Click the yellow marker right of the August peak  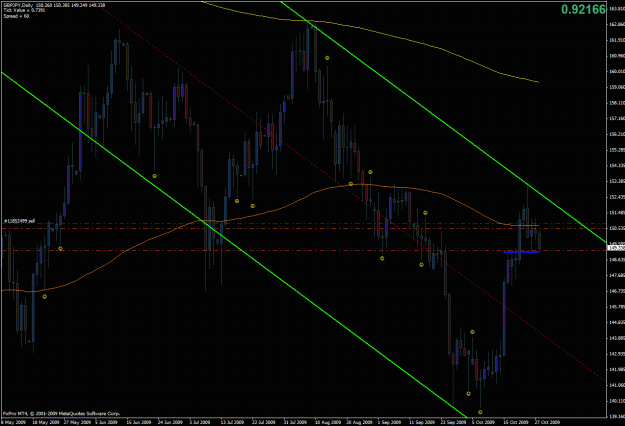coord(327,58)
